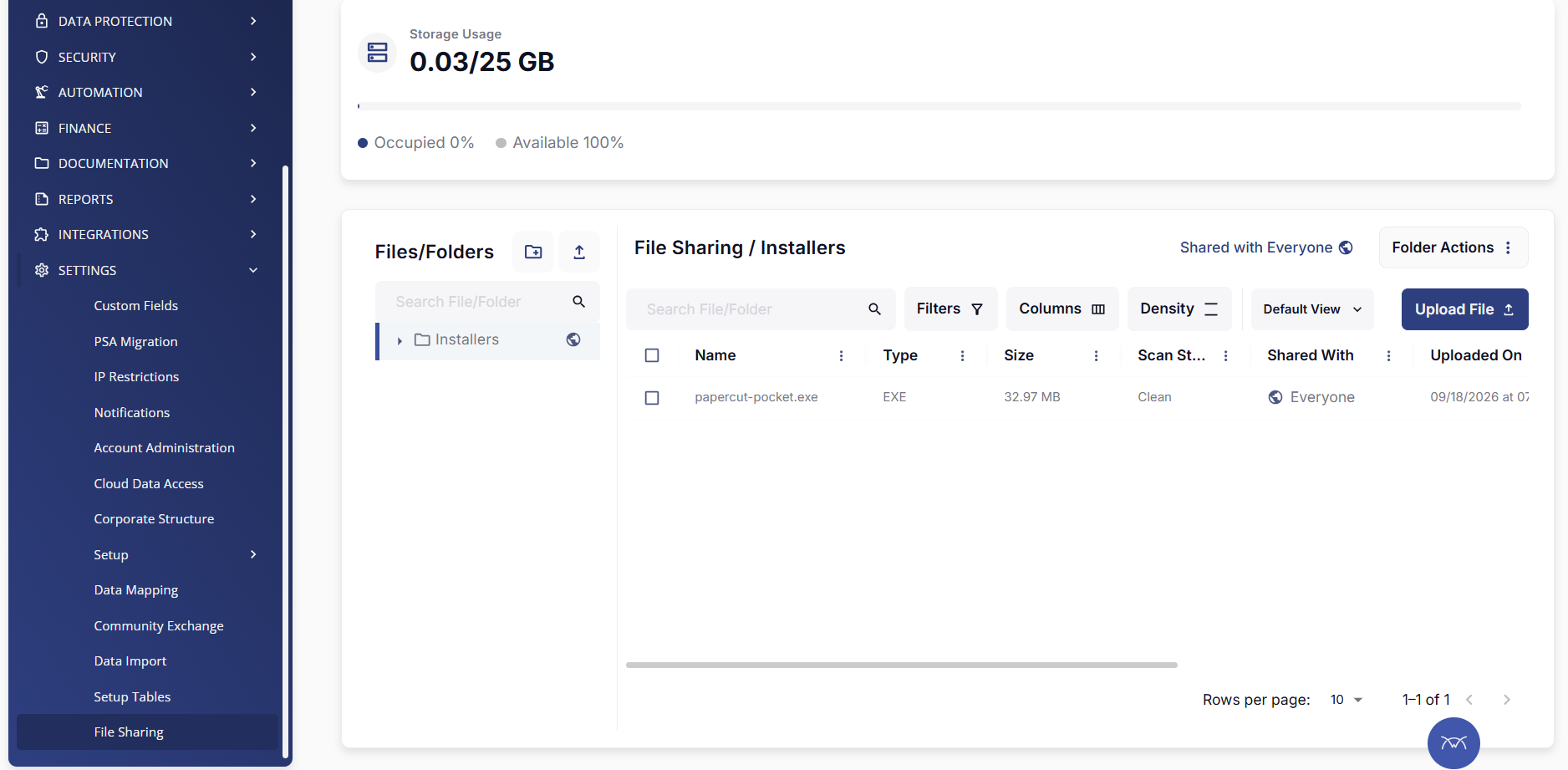The image size is (1568, 770).
Task: Click the Security shield icon in sidebar
Action: (42, 57)
